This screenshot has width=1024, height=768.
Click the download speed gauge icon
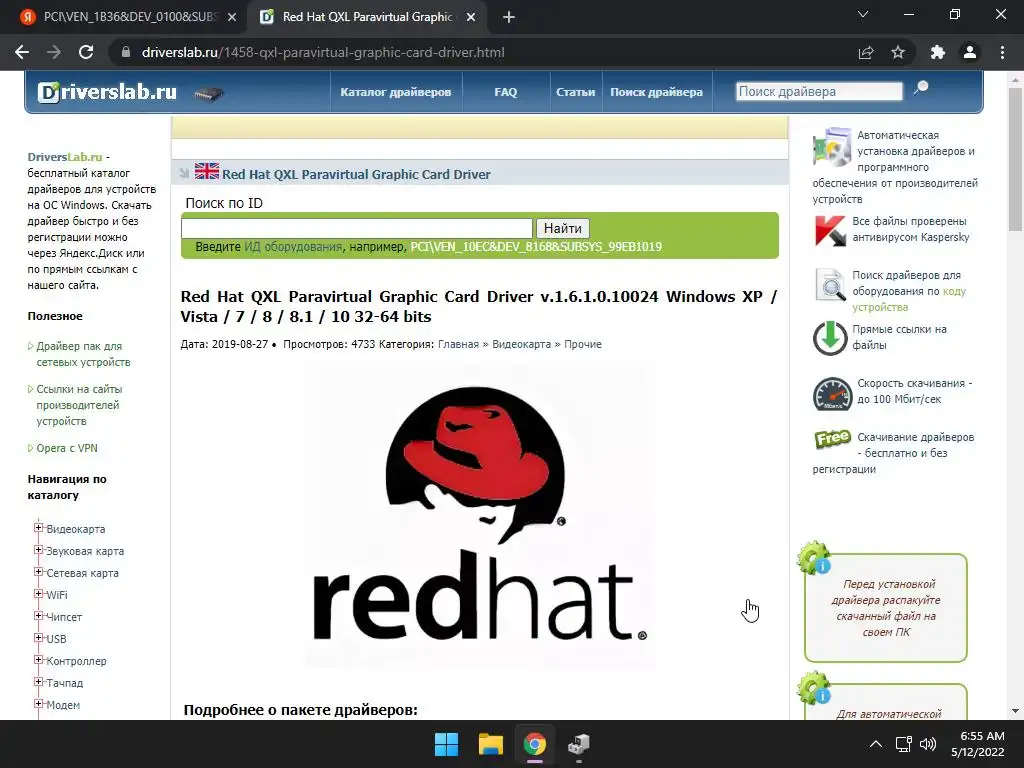click(x=833, y=394)
